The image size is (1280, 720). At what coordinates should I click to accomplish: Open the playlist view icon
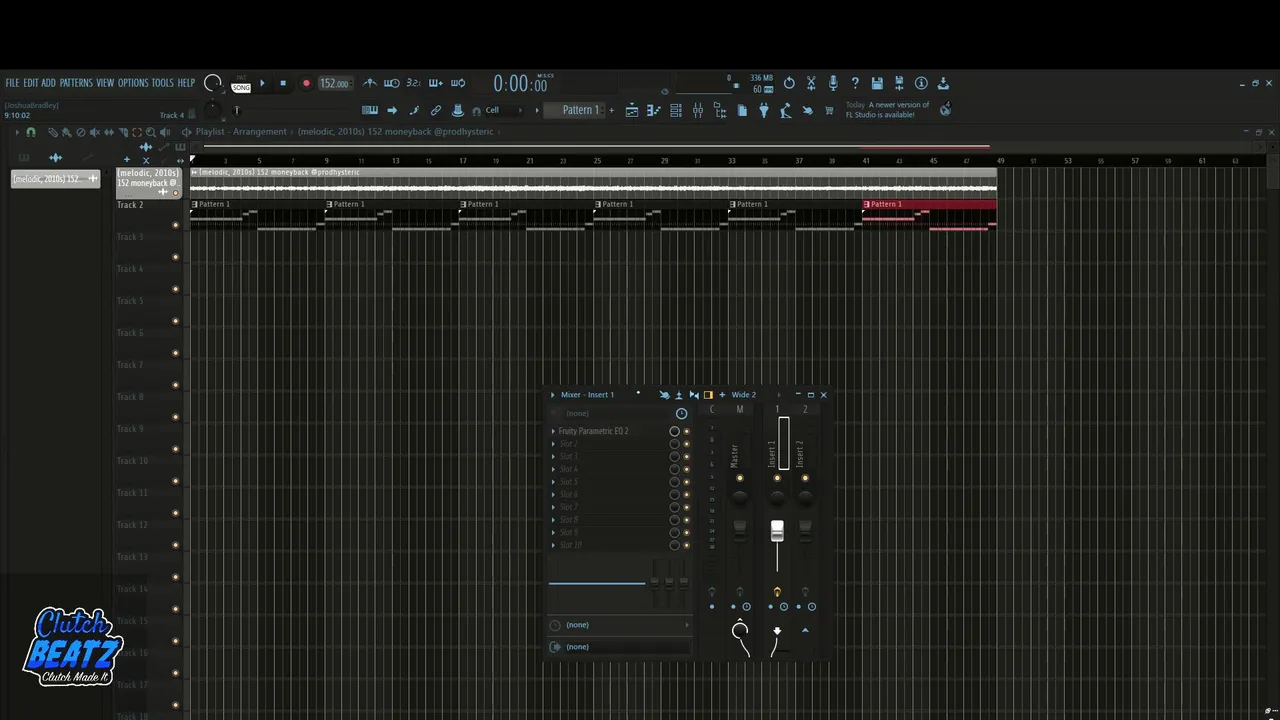pyautogui.click(x=631, y=110)
